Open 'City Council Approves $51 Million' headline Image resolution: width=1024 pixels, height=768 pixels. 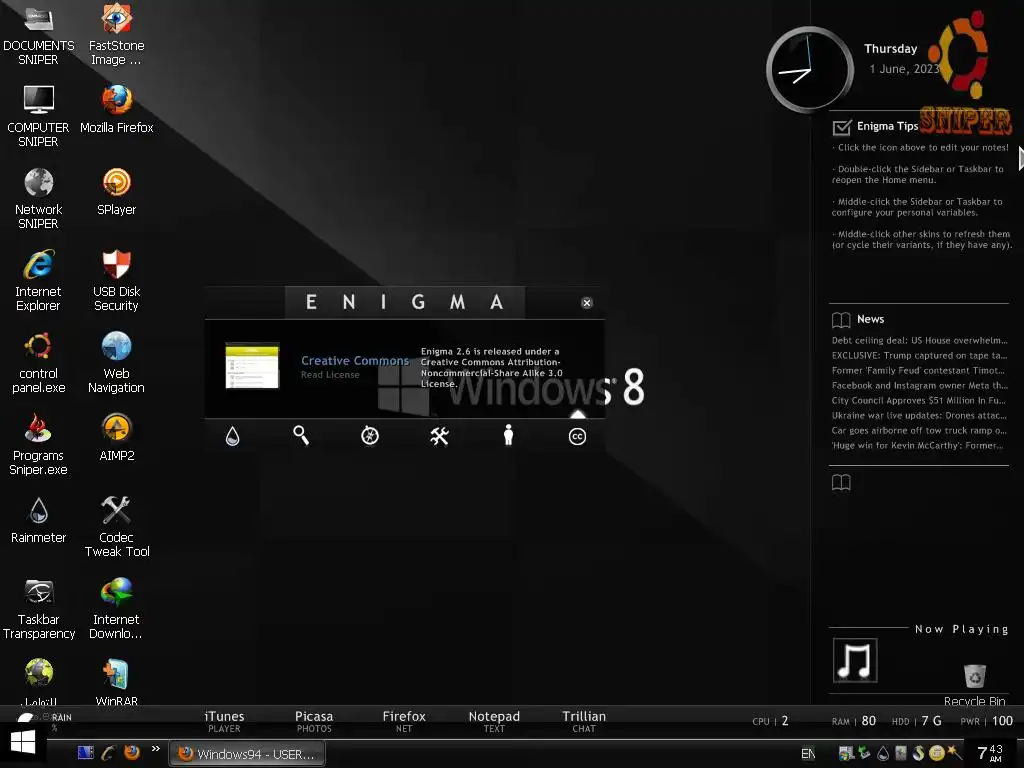[920, 400]
